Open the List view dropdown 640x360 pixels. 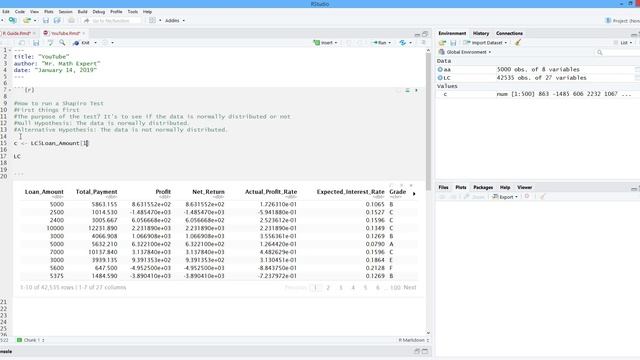pyautogui.click(x=623, y=43)
